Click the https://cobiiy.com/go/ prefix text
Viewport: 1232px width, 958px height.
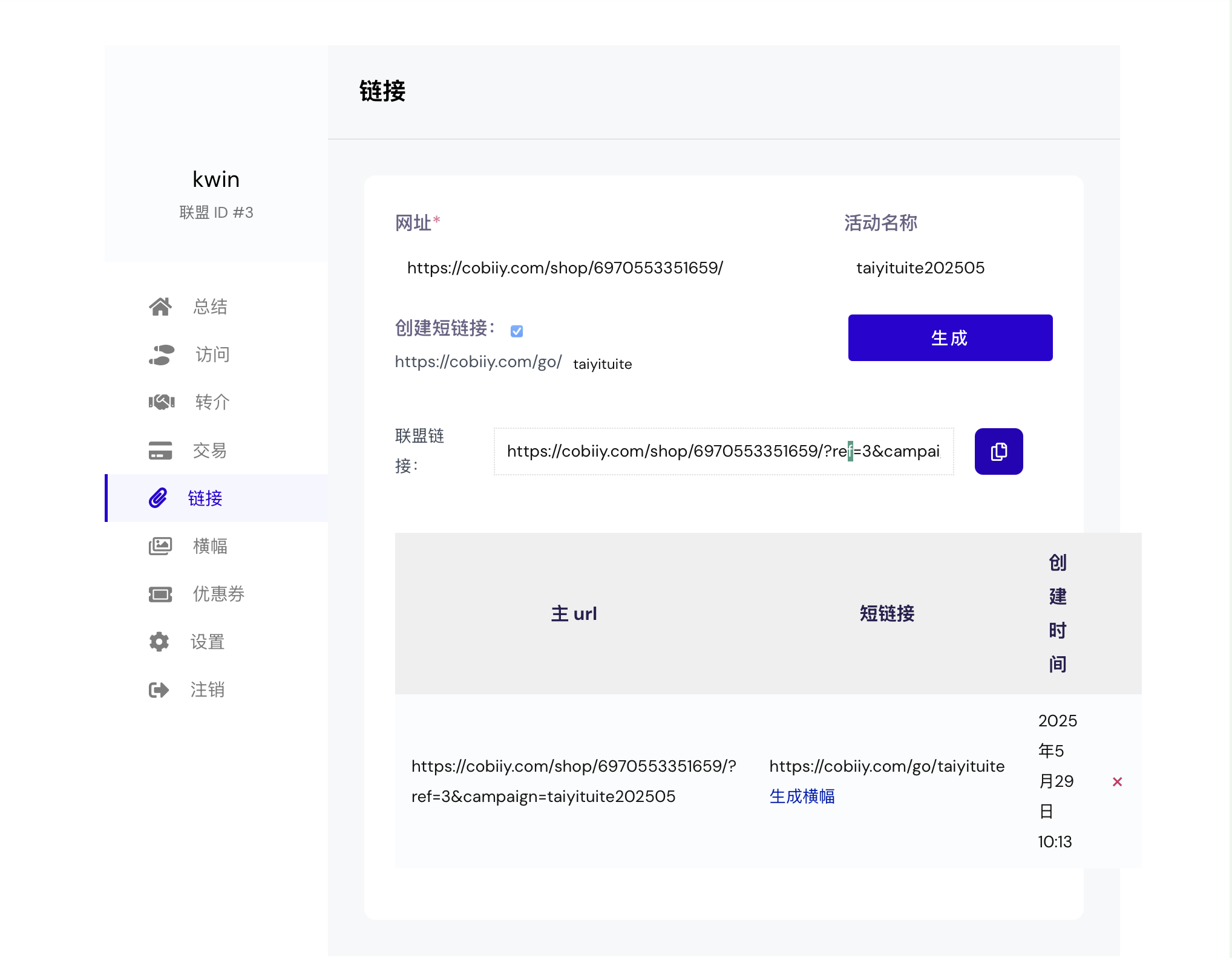pyautogui.click(x=478, y=362)
